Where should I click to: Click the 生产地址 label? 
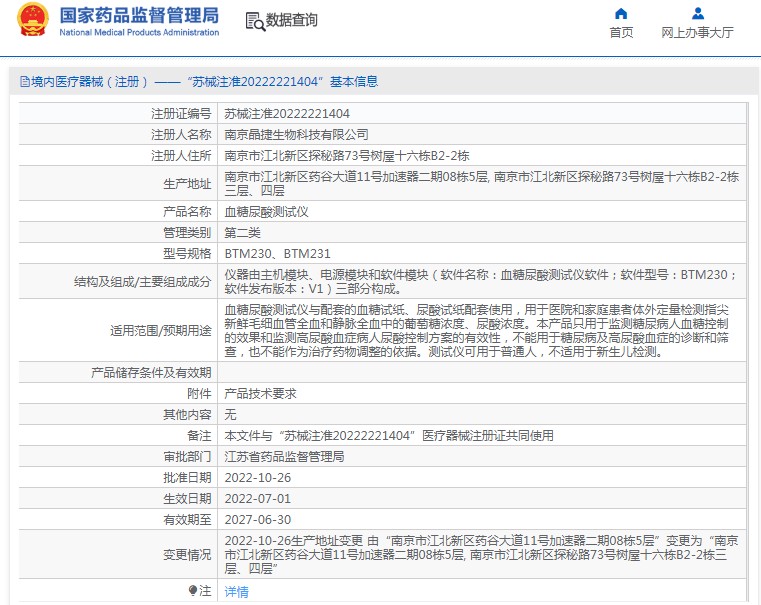(x=187, y=184)
